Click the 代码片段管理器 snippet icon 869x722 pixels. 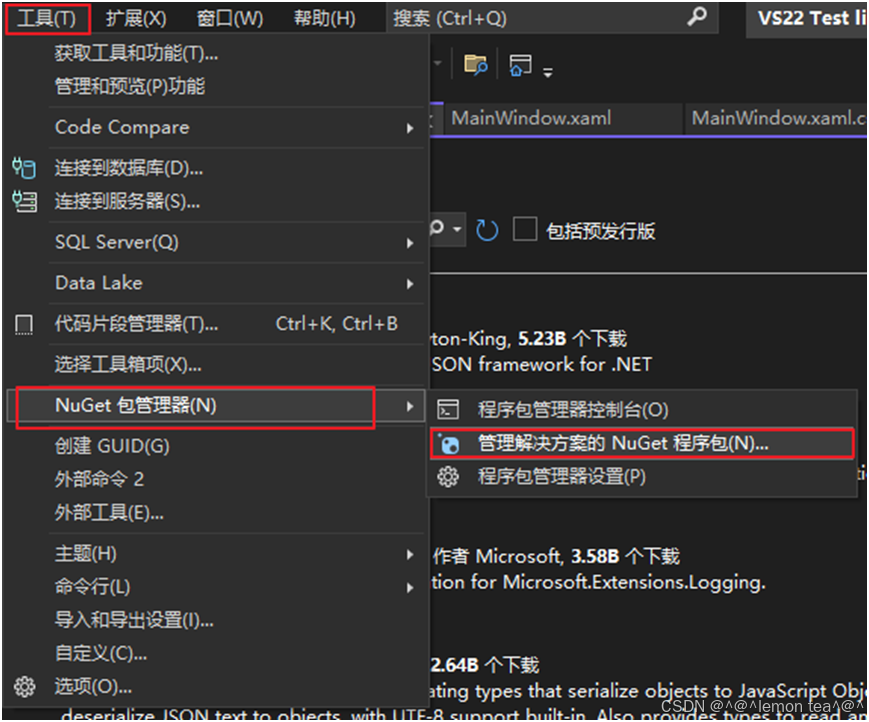pyautogui.click(x=23, y=325)
